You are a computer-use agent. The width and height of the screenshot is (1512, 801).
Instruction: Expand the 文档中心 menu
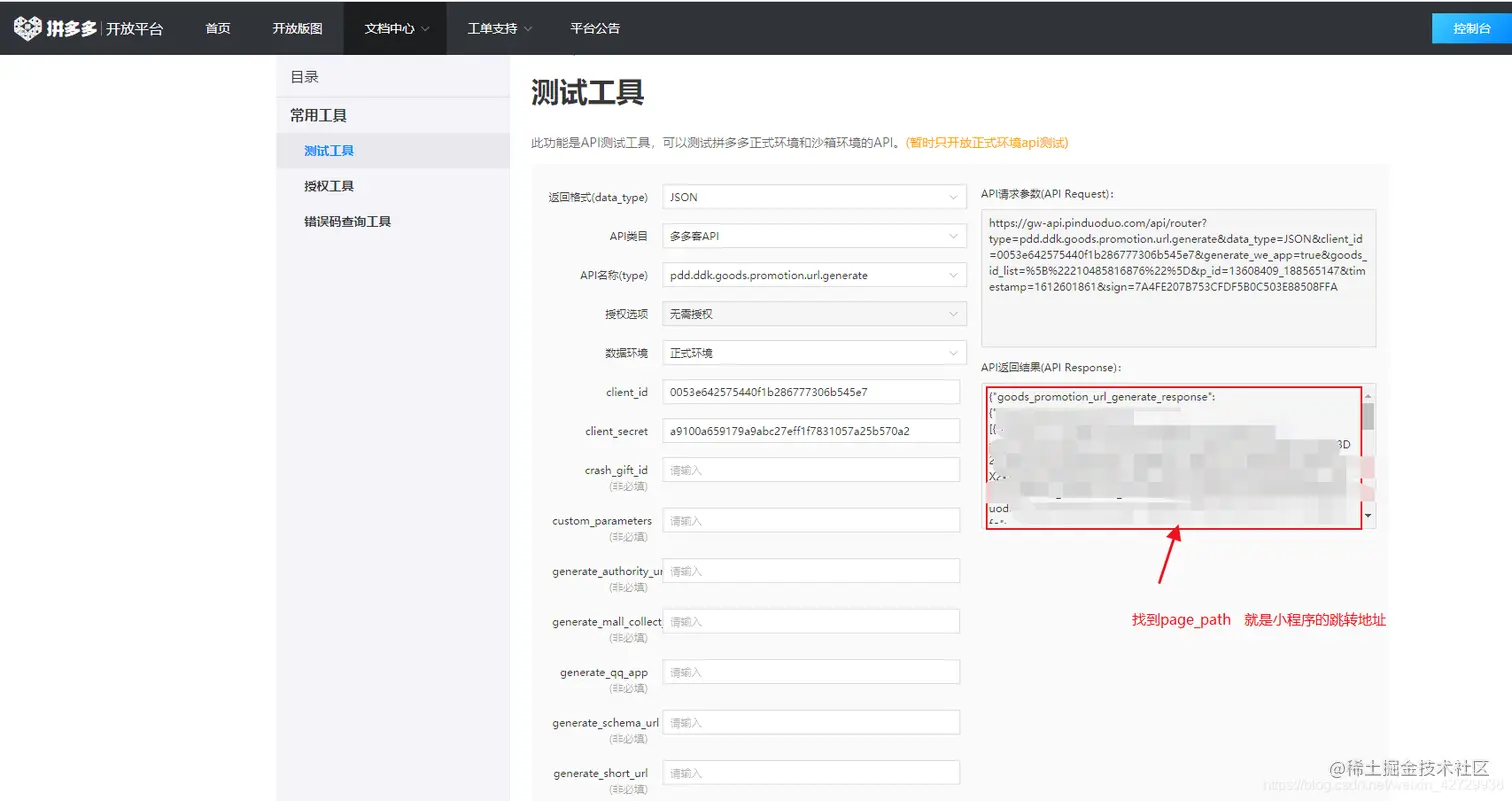coord(397,28)
